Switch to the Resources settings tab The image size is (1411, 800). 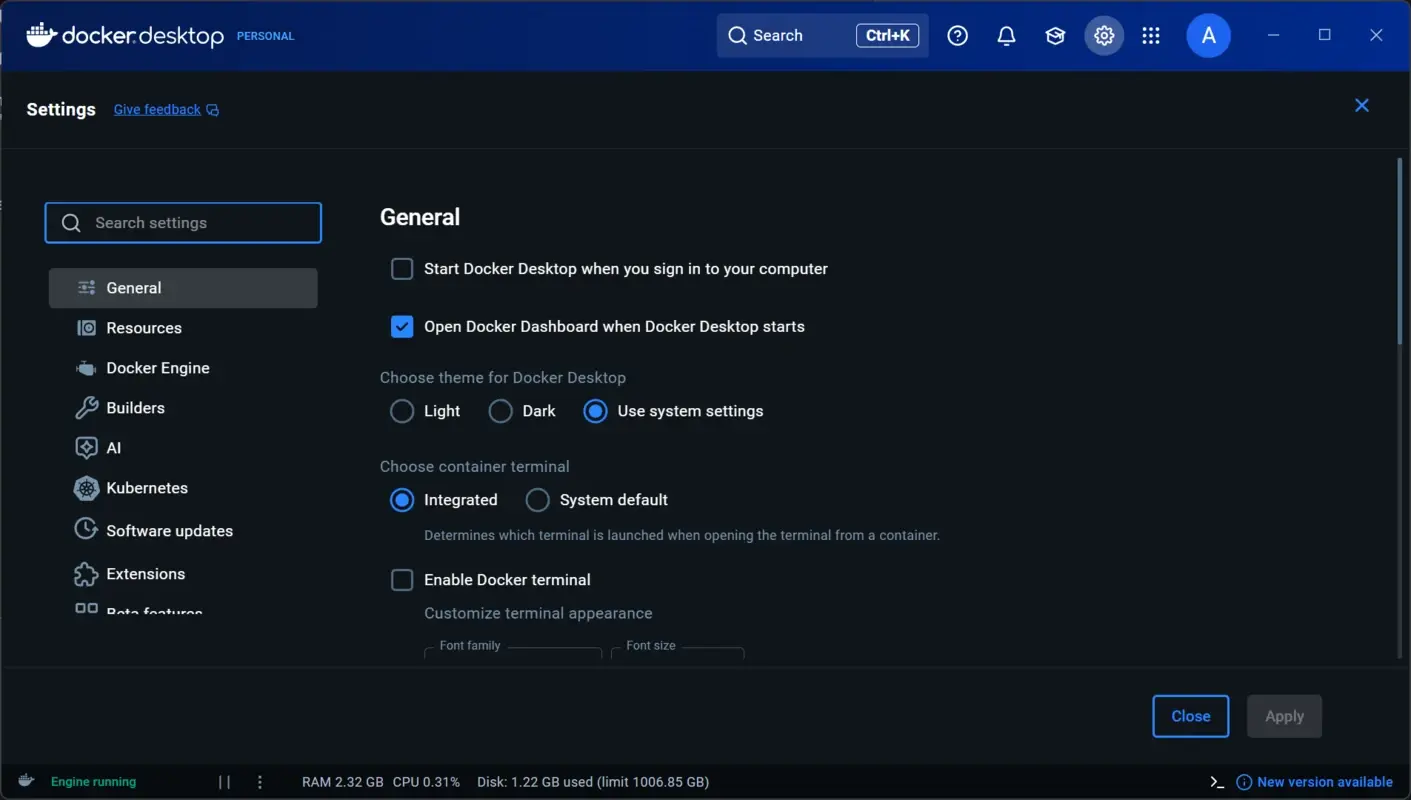pyautogui.click(x=144, y=327)
